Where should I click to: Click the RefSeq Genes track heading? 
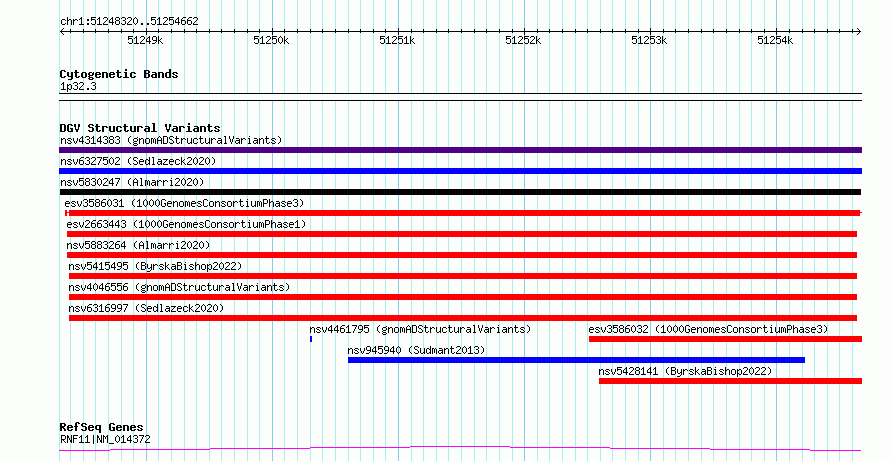102,427
